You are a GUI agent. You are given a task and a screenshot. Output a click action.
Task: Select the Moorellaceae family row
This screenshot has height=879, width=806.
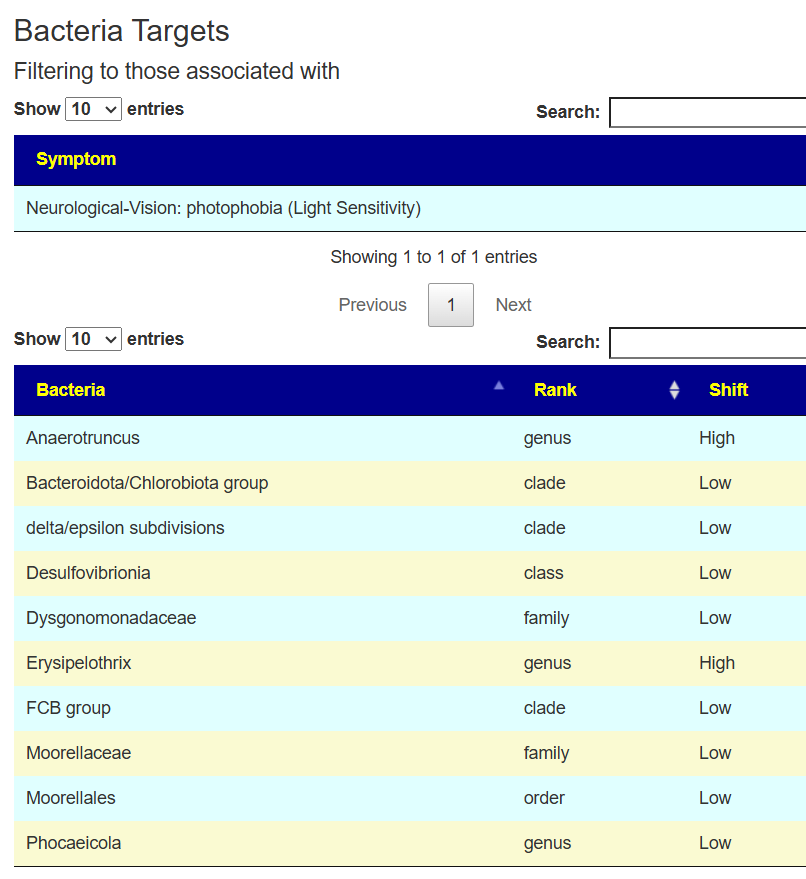tap(78, 753)
